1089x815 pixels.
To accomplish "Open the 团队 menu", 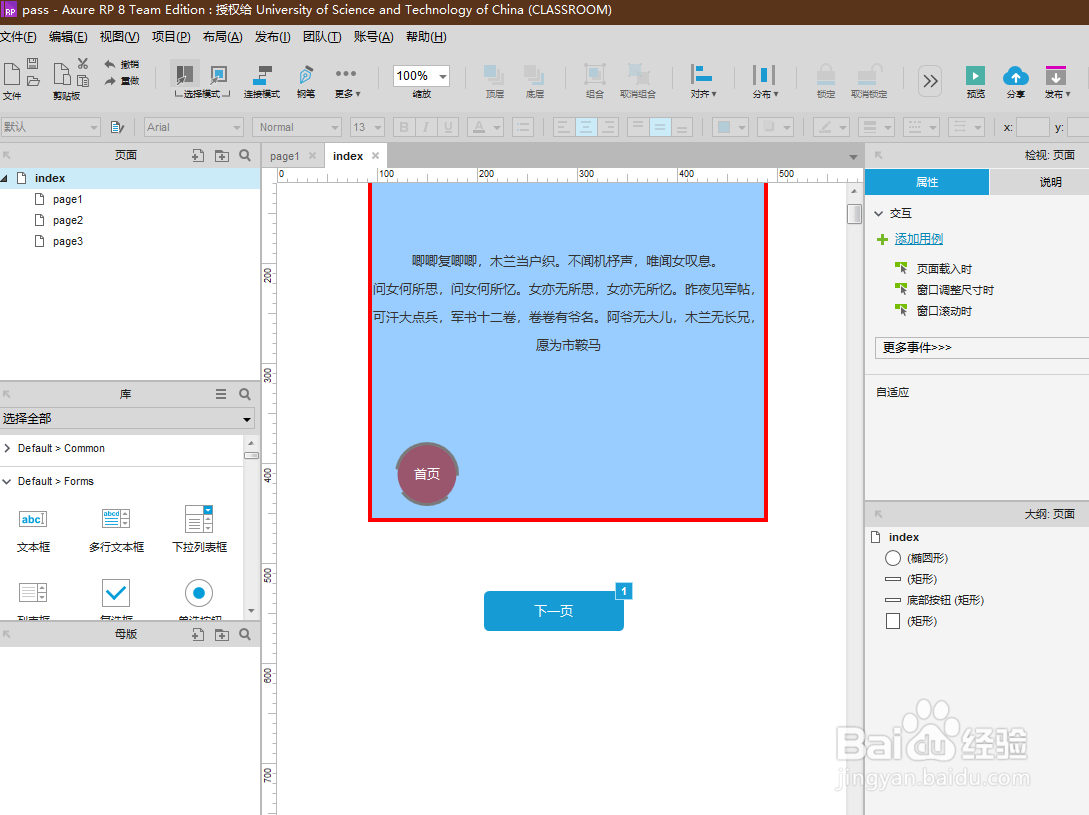I will [322, 37].
